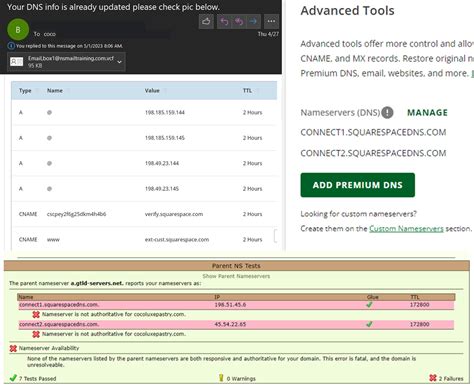This screenshot has width=474, height=386.
Task: Click the Reply arrow icon
Action: [224, 22]
